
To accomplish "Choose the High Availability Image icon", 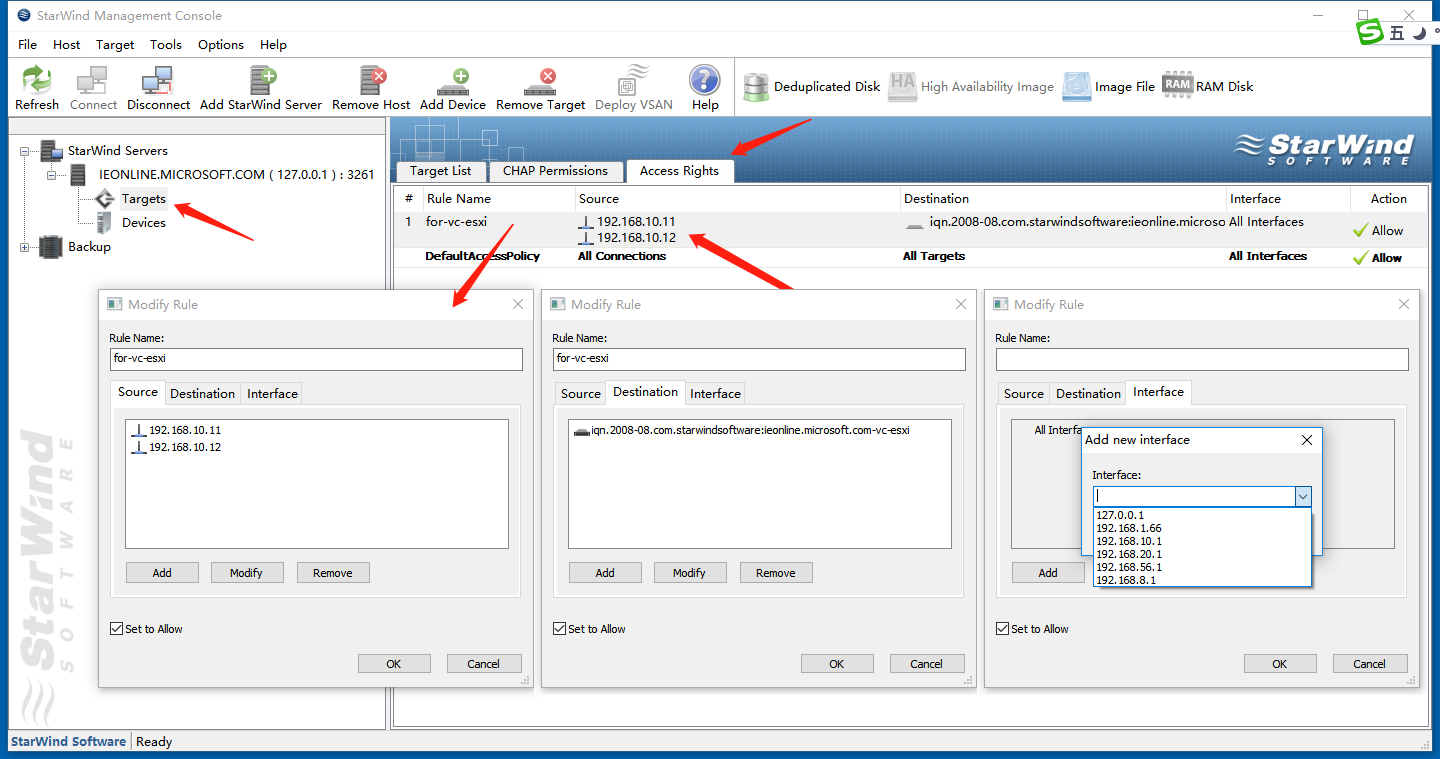I will click(x=903, y=86).
